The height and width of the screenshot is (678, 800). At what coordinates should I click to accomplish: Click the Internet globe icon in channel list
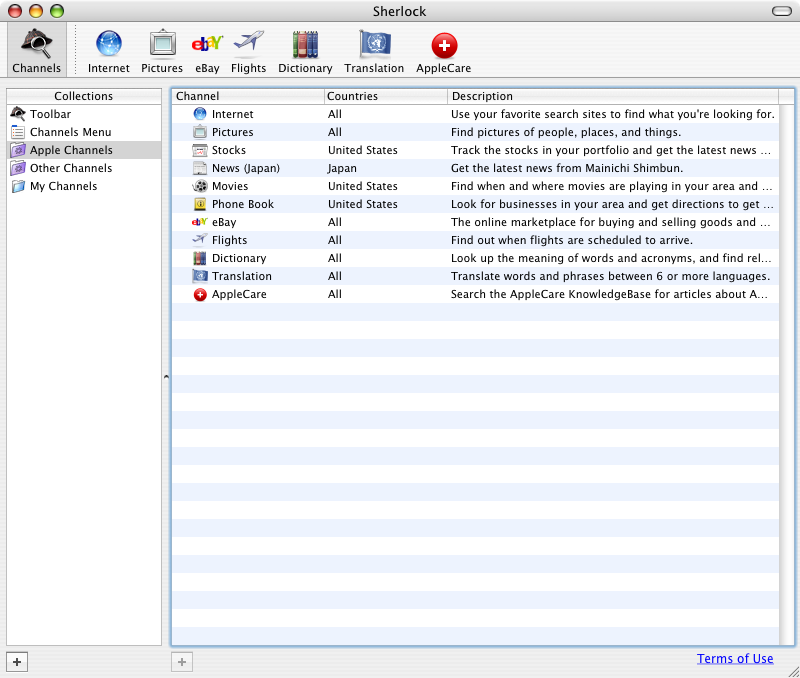(x=200, y=114)
